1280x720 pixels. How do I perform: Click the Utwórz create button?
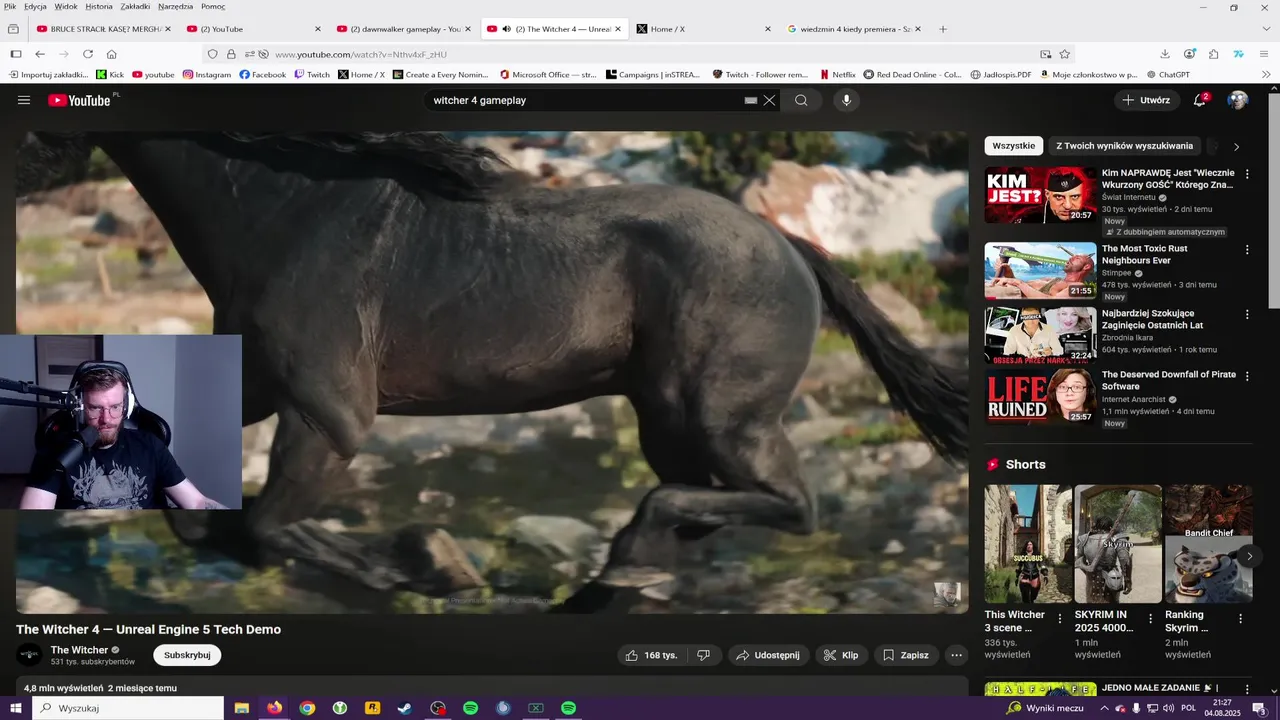point(1146,100)
